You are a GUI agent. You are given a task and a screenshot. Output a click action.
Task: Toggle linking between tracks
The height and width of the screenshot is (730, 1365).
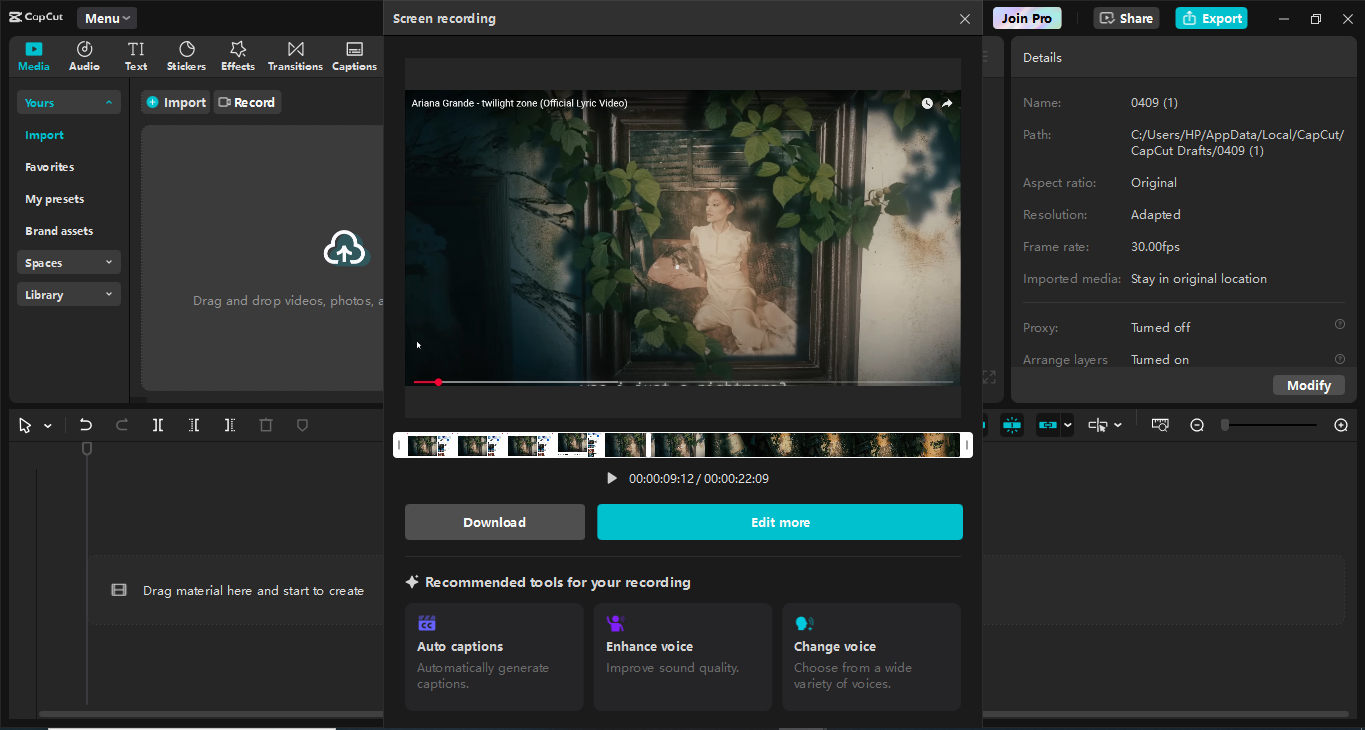pyautogui.click(x=1046, y=424)
